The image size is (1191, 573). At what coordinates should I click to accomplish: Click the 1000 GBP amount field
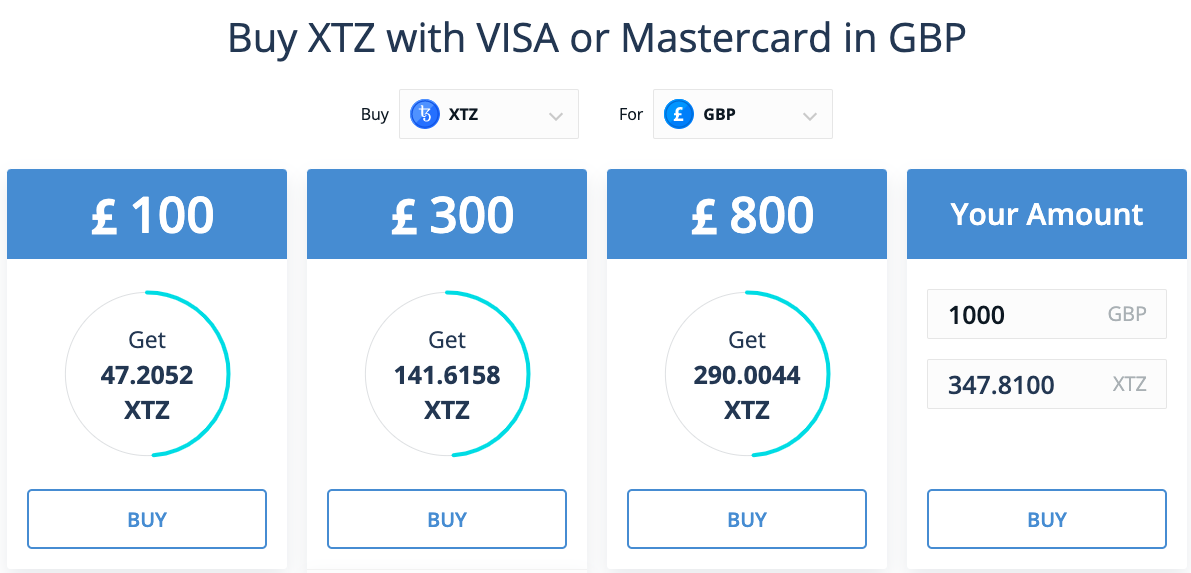1047,314
